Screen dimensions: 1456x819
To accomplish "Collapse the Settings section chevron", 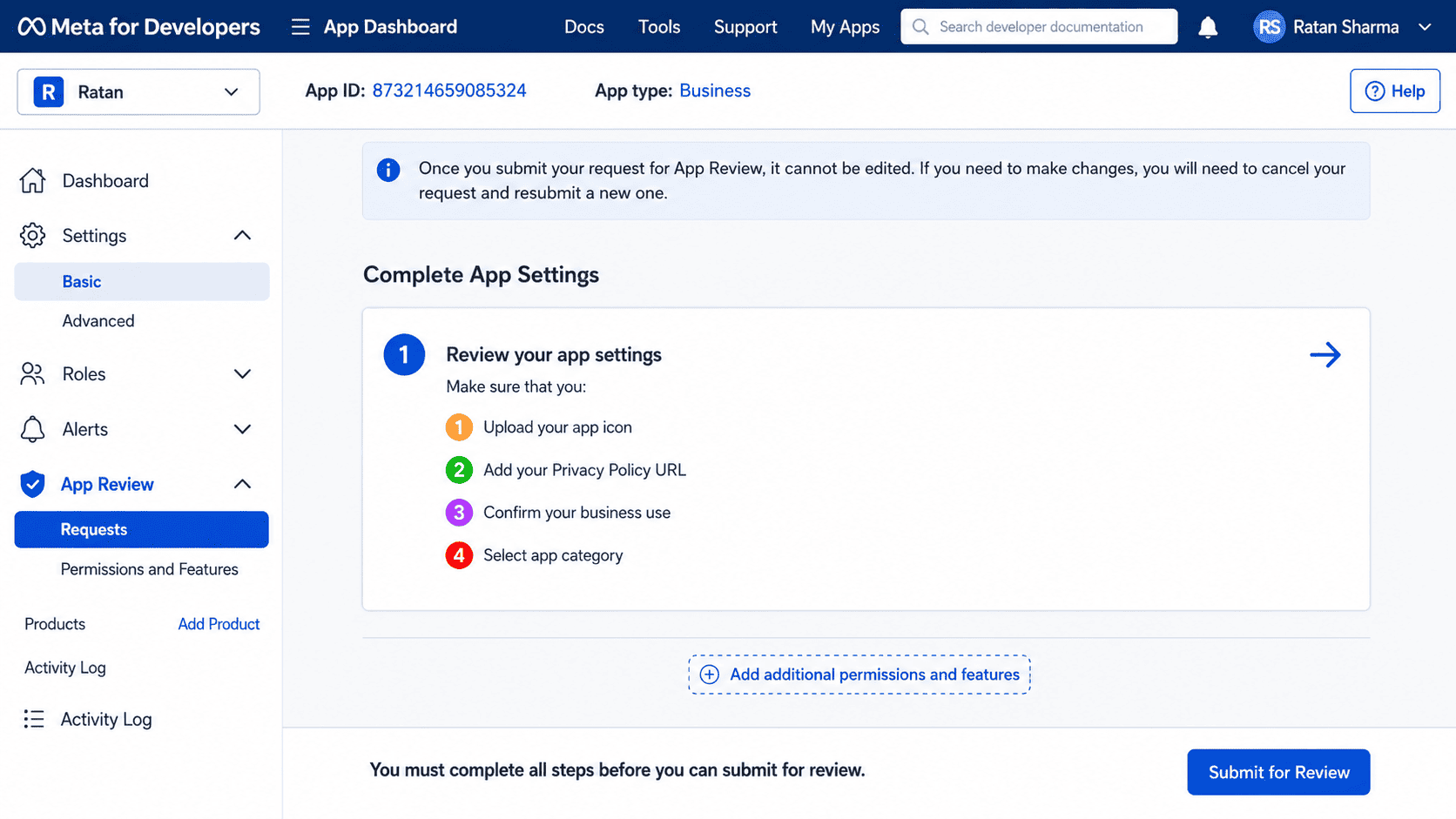I will point(242,236).
